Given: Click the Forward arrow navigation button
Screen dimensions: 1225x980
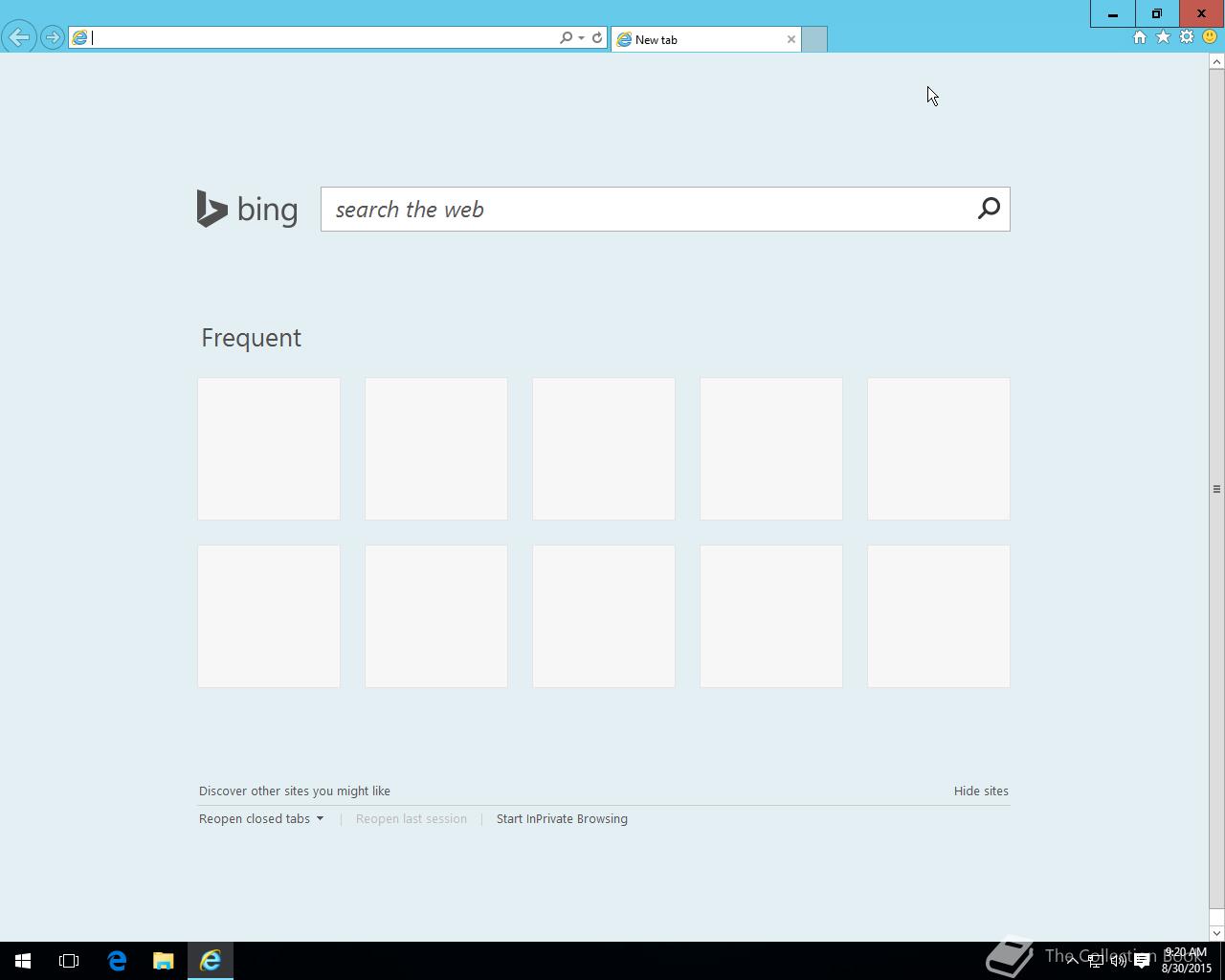Looking at the screenshot, I should point(53,37).
